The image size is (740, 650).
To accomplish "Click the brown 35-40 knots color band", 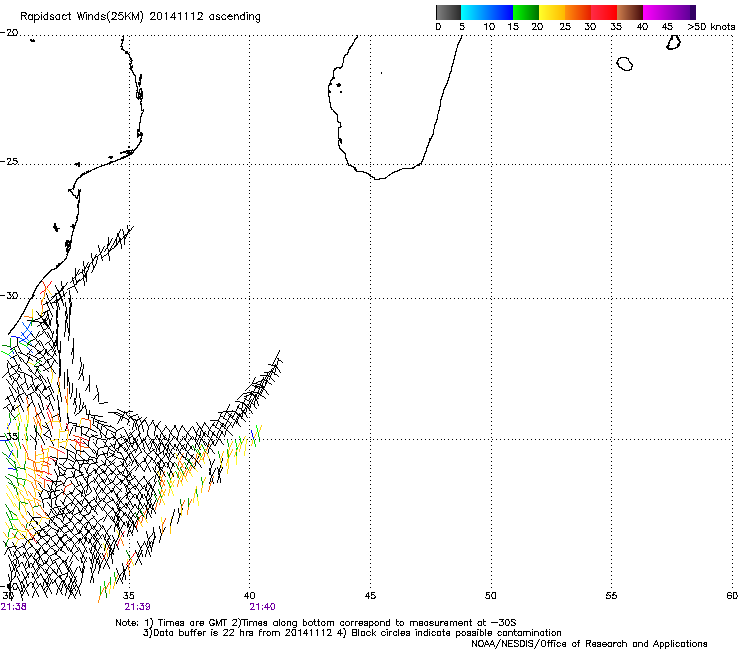I will 630,12.
